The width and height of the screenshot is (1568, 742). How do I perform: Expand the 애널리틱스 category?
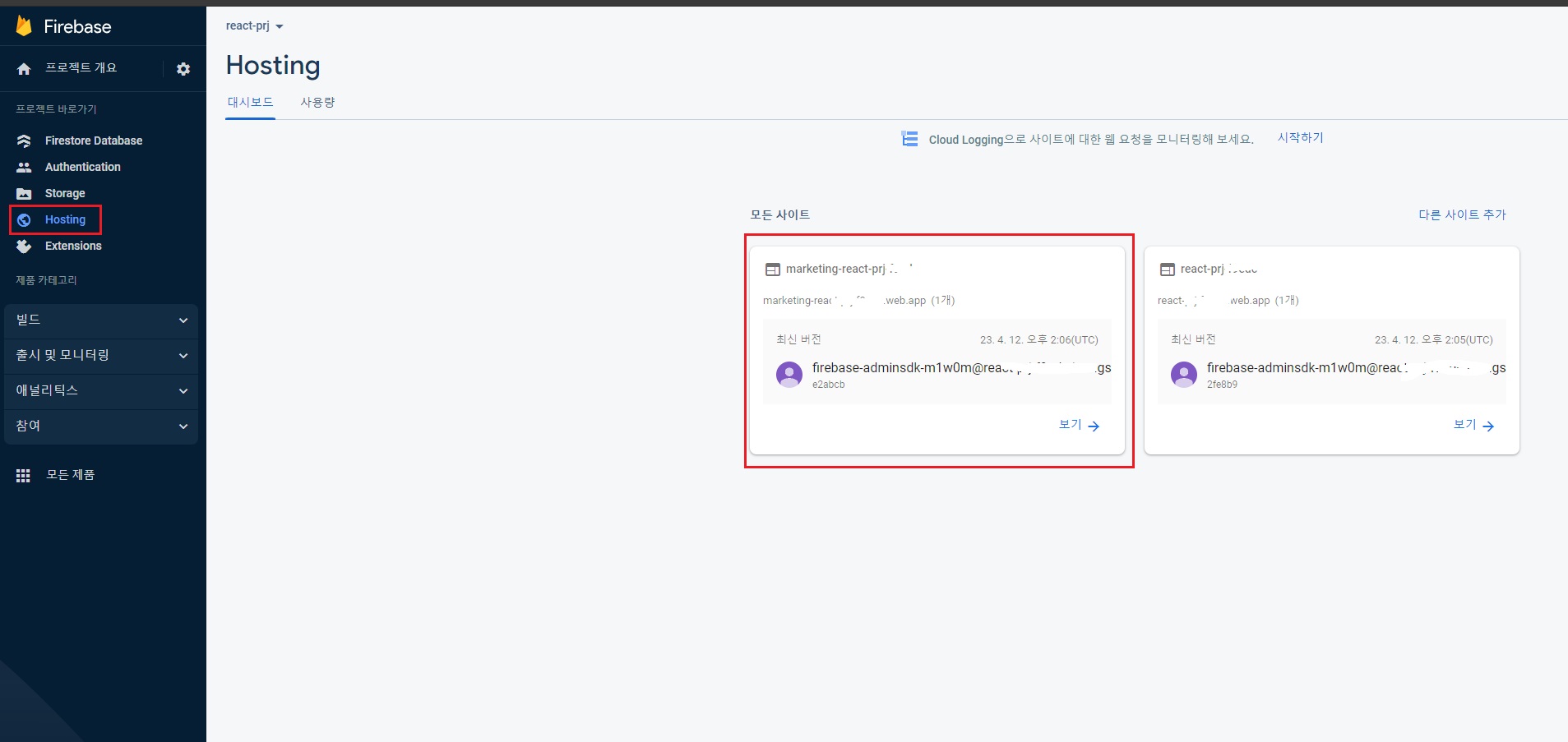(x=101, y=391)
